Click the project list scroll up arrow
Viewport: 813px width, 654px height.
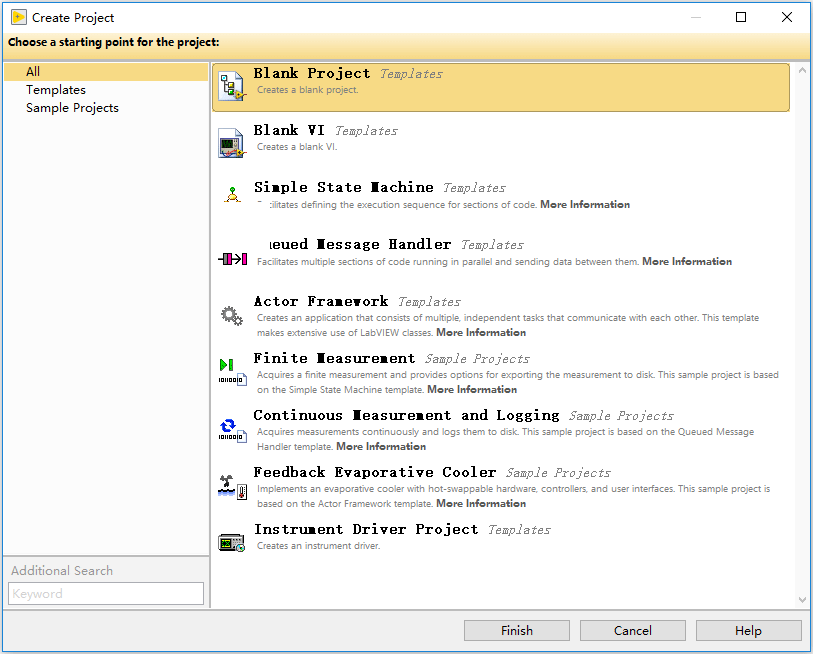802,70
